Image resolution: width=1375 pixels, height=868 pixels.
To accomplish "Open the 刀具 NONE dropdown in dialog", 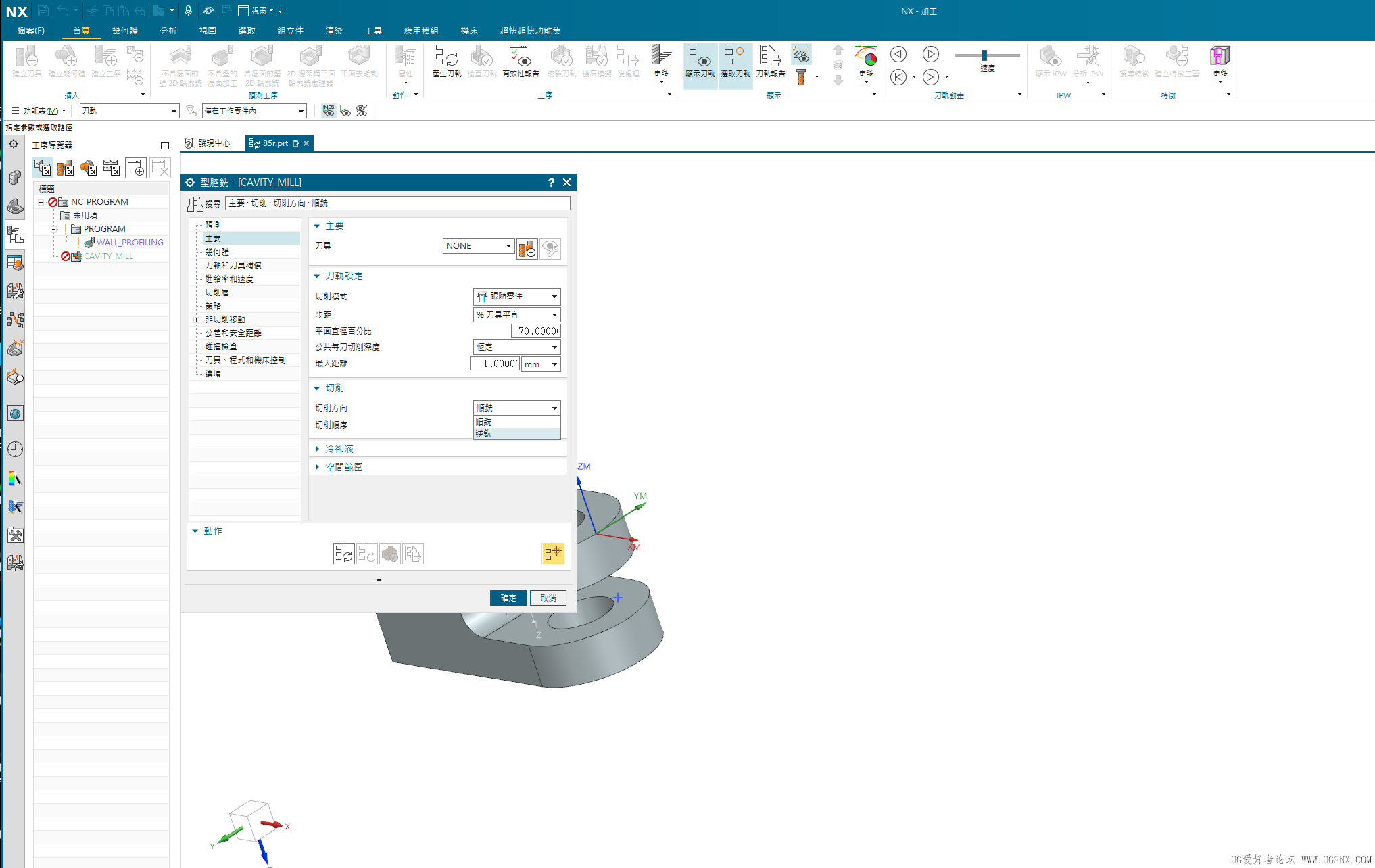I will [479, 246].
